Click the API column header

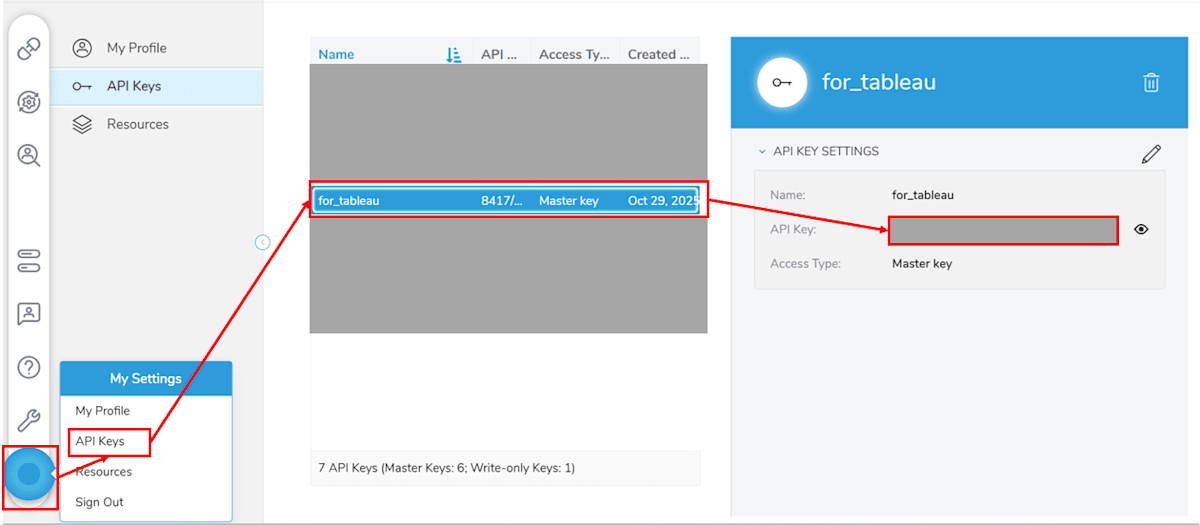point(499,55)
